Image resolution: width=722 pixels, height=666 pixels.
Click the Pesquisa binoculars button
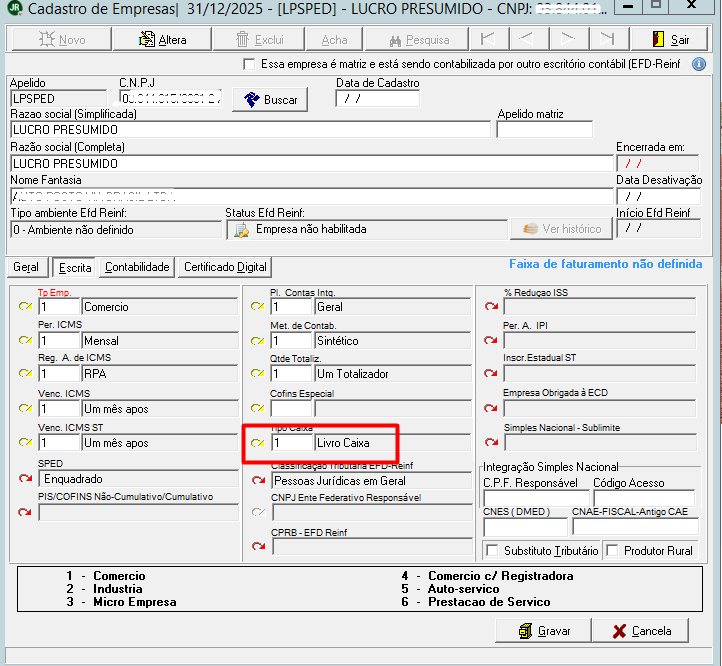[x=417, y=39]
